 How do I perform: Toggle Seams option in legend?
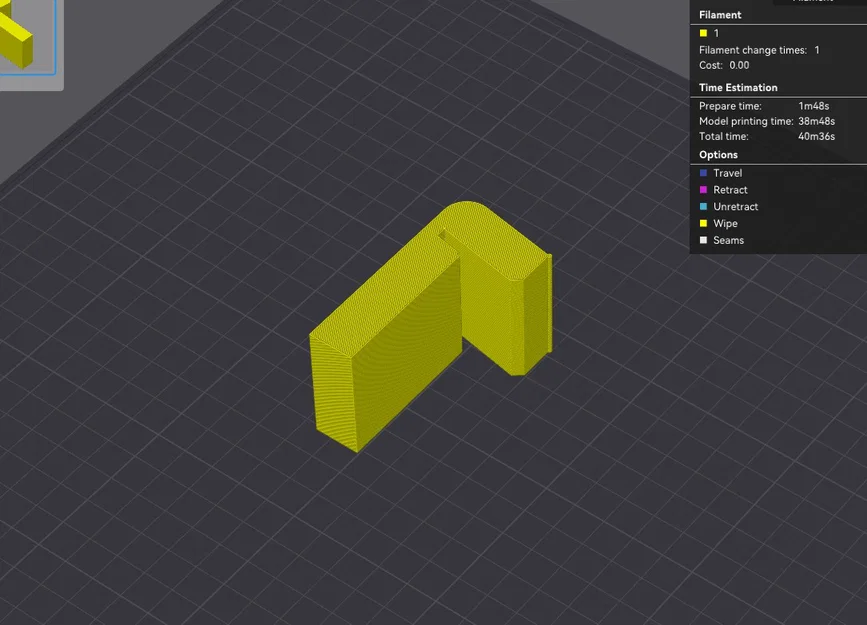coord(728,240)
